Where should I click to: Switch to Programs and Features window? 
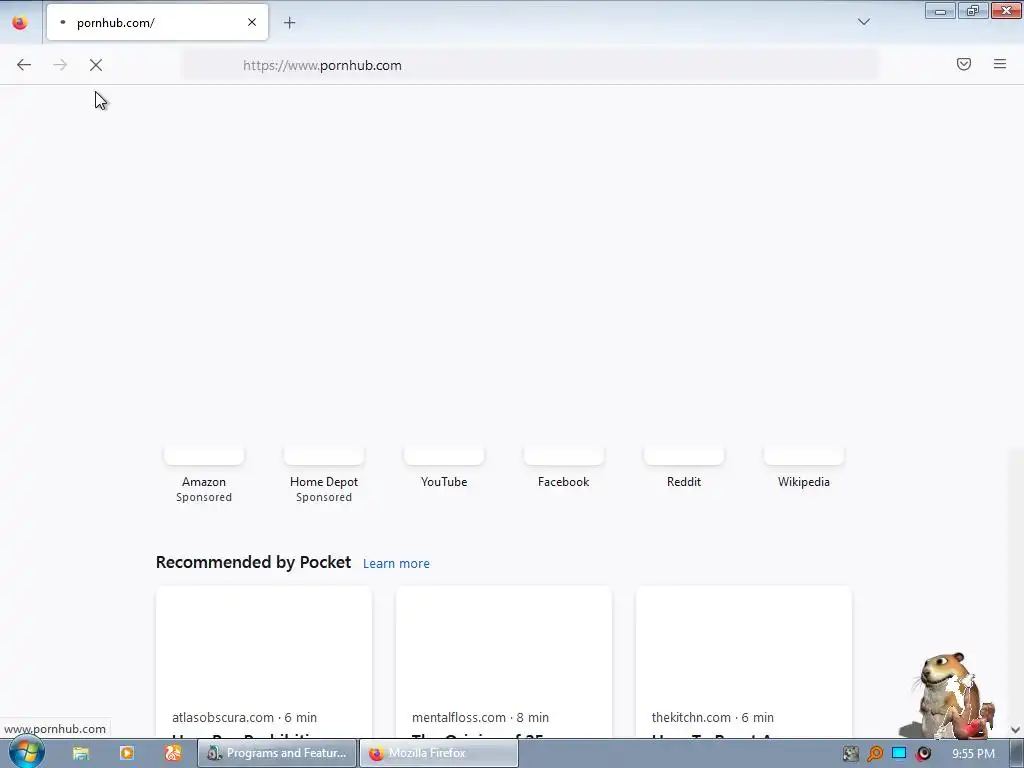click(278, 753)
